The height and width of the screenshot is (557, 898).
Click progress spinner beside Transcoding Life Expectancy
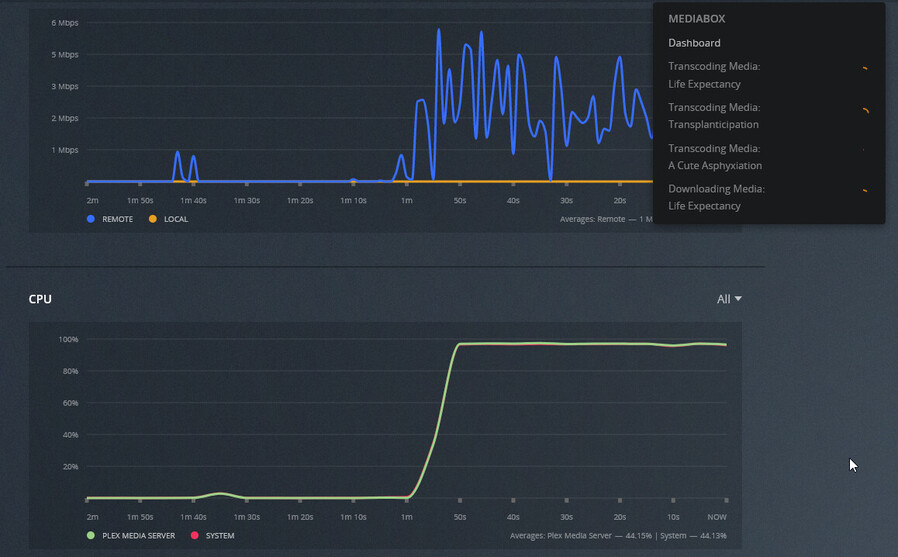click(865, 68)
